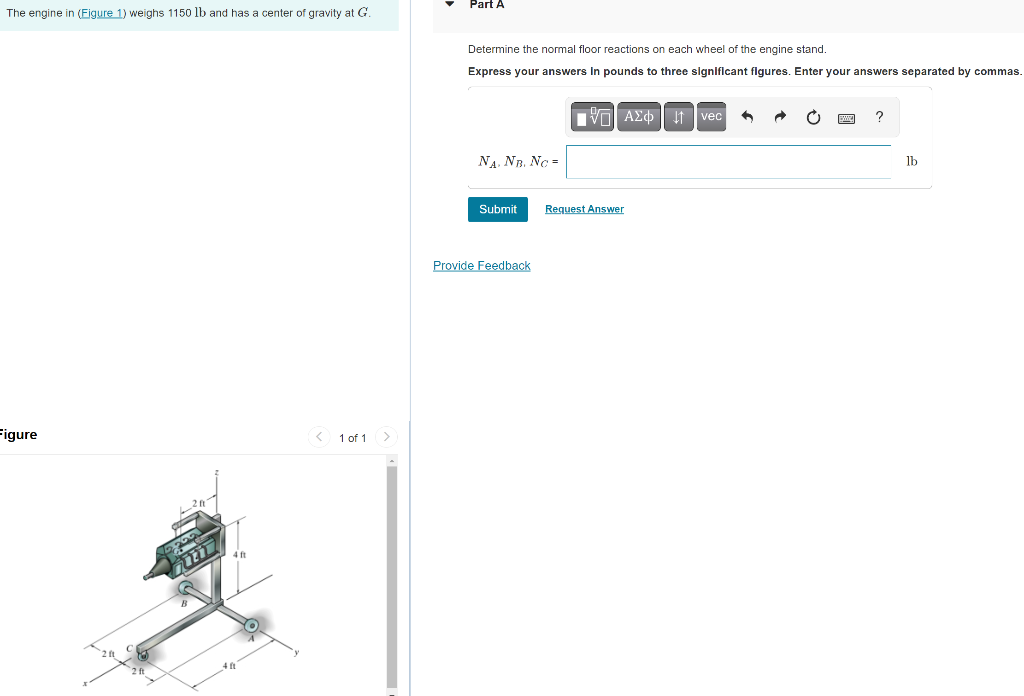Undo the last entry in answer editor
Viewport: 1024px width, 696px height.
pos(747,117)
